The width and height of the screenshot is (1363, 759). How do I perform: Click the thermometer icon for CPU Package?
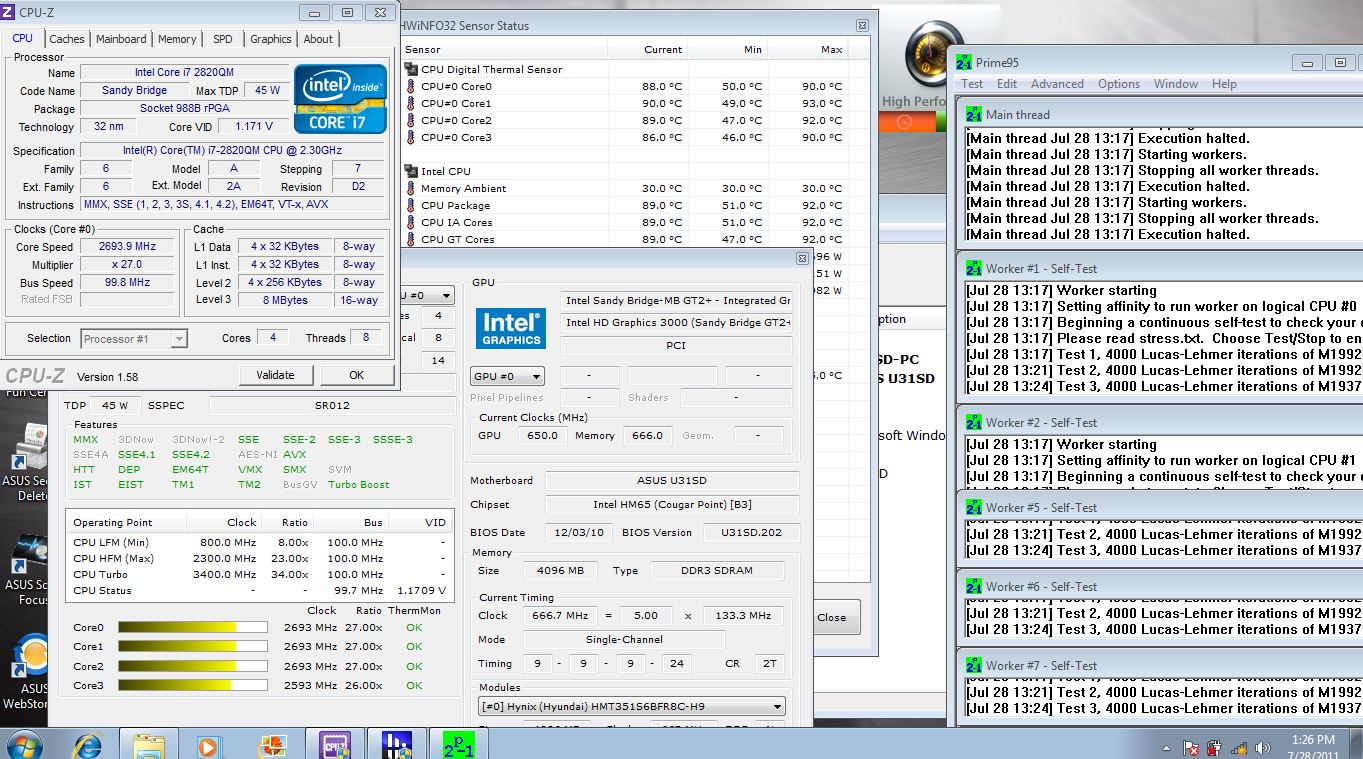pyautogui.click(x=411, y=205)
